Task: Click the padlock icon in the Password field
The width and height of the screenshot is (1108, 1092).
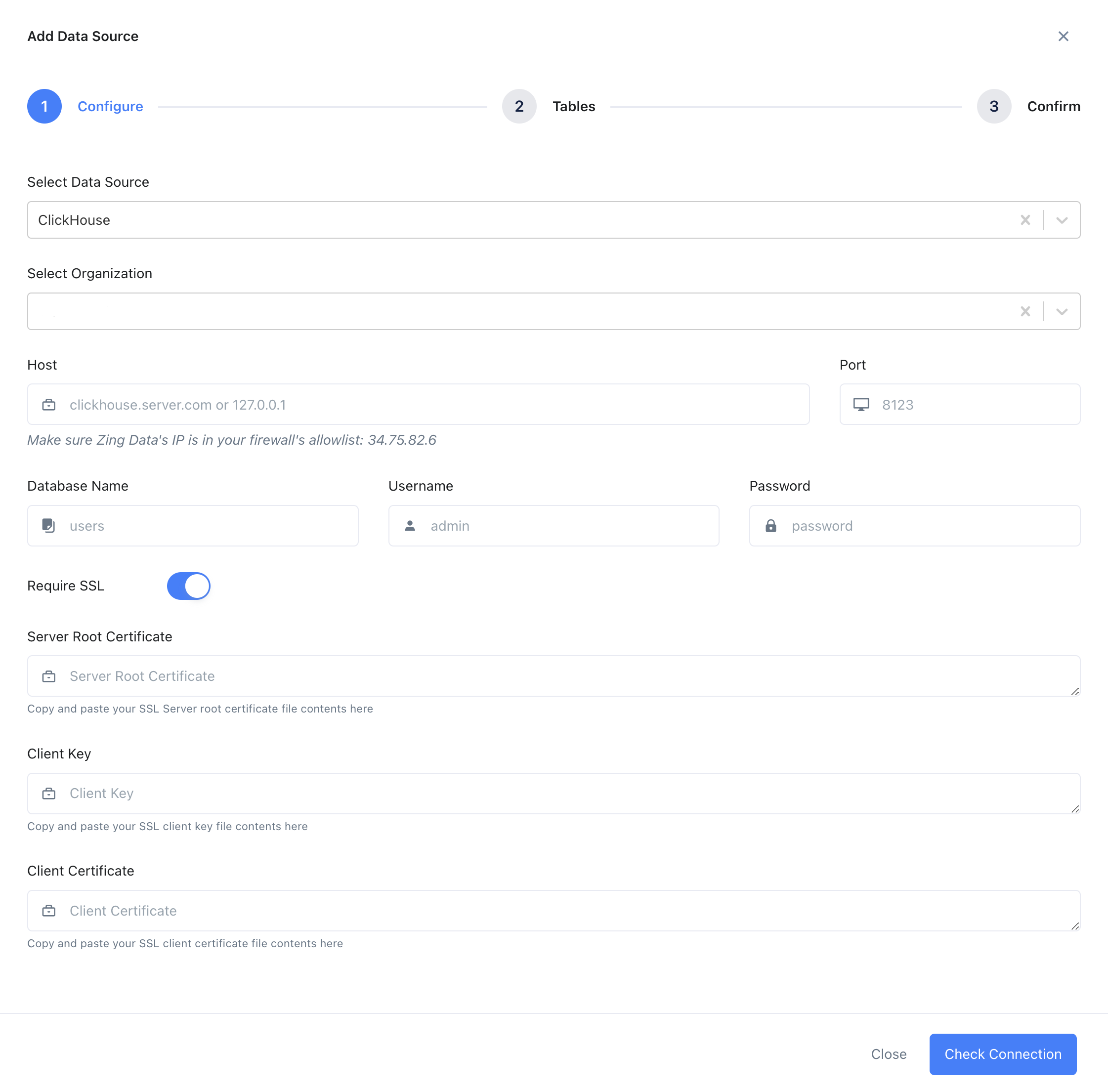Action: [x=771, y=525]
